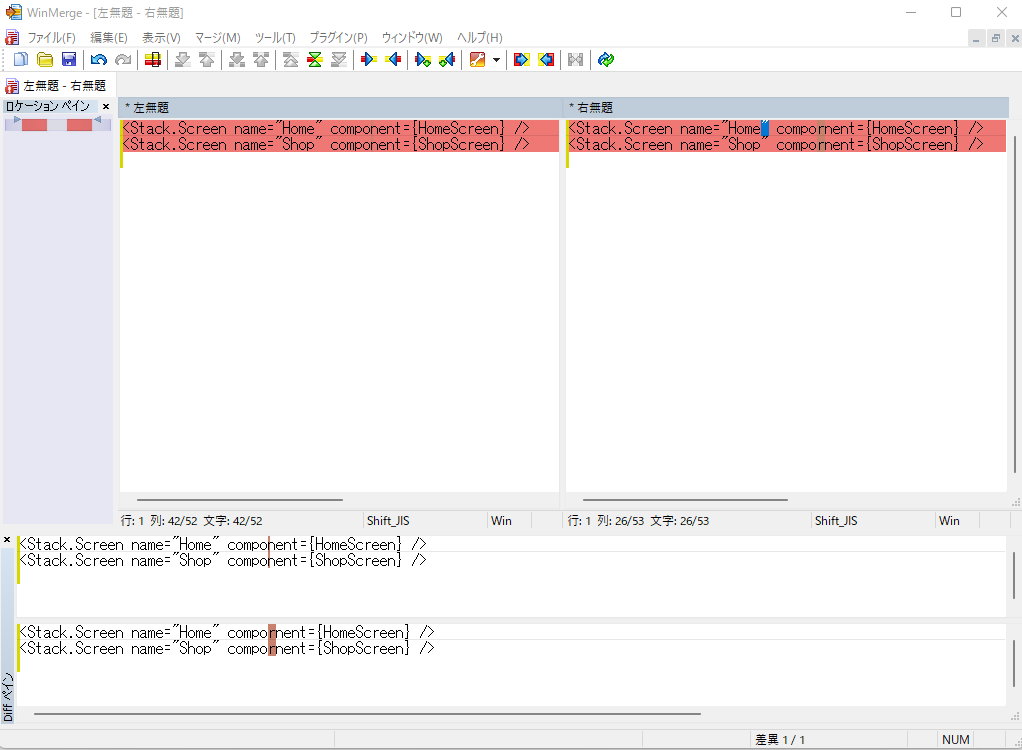Click the right red block in location pane

pyautogui.click(x=80, y=124)
